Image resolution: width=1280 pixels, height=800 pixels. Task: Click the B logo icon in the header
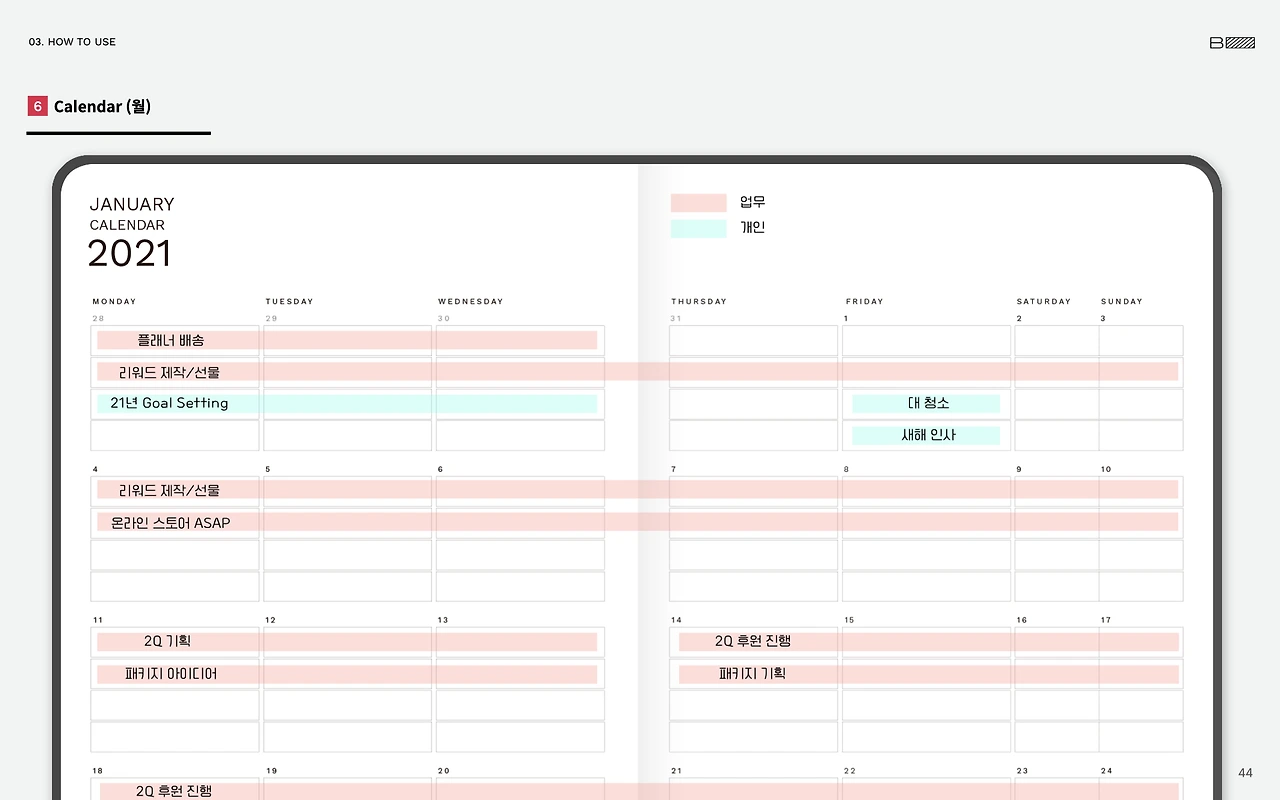1232,43
